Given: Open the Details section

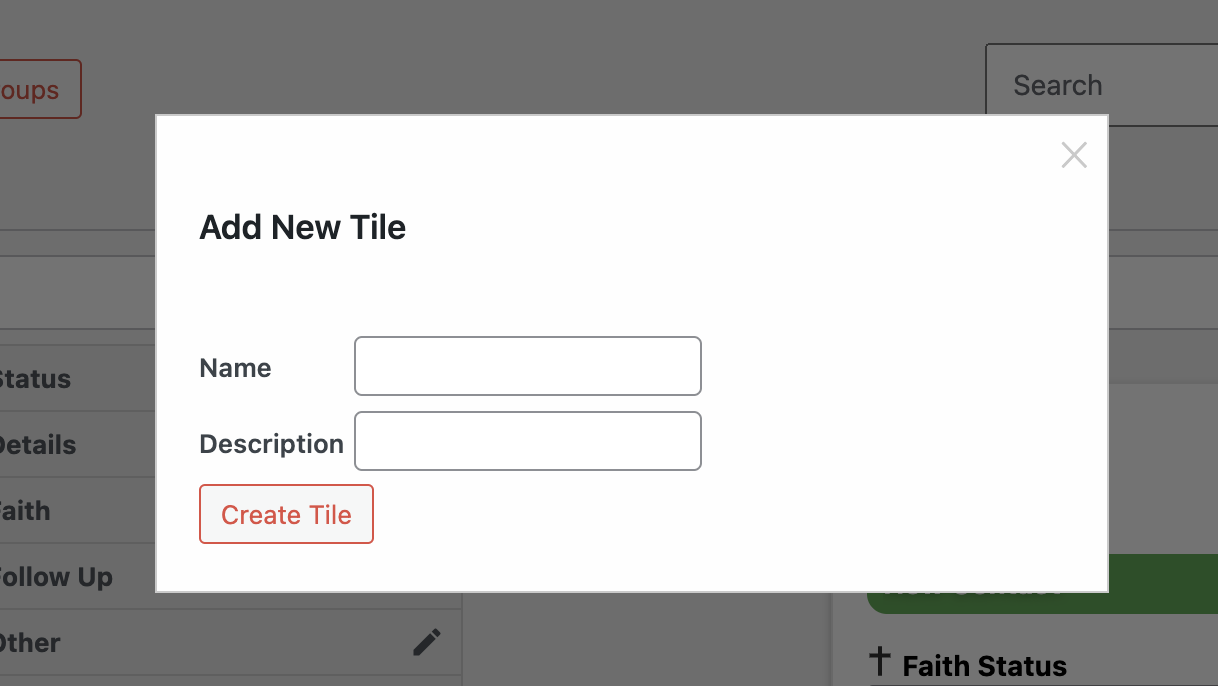Looking at the screenshot, I should coord(40,444).
